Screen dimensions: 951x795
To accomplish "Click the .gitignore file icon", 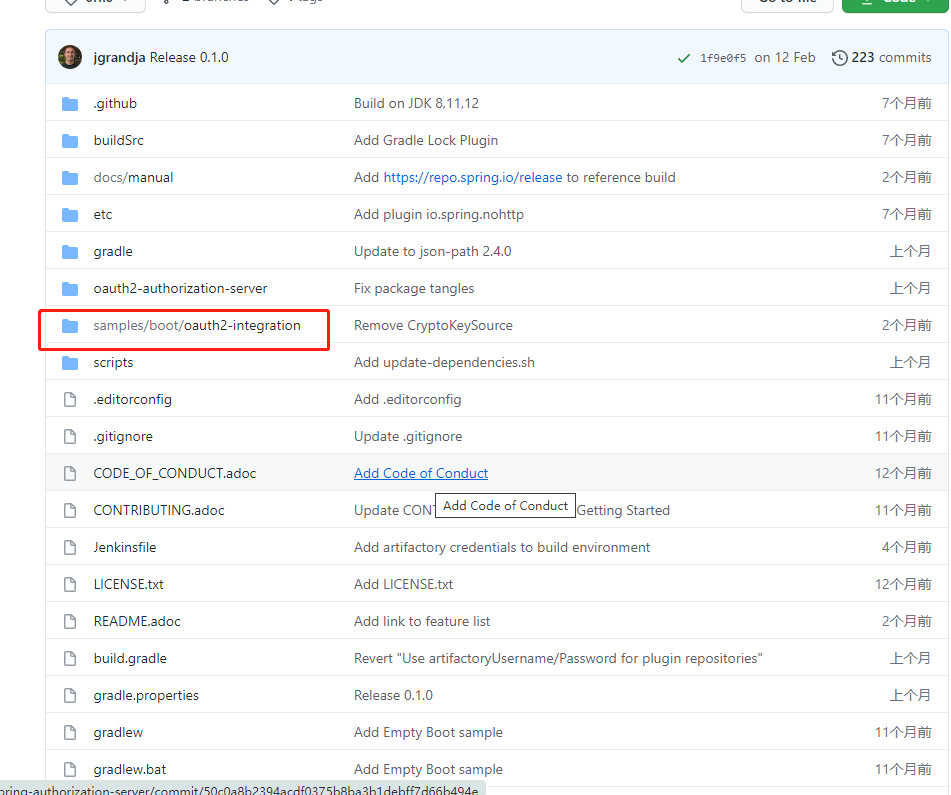I will (70, 437).
